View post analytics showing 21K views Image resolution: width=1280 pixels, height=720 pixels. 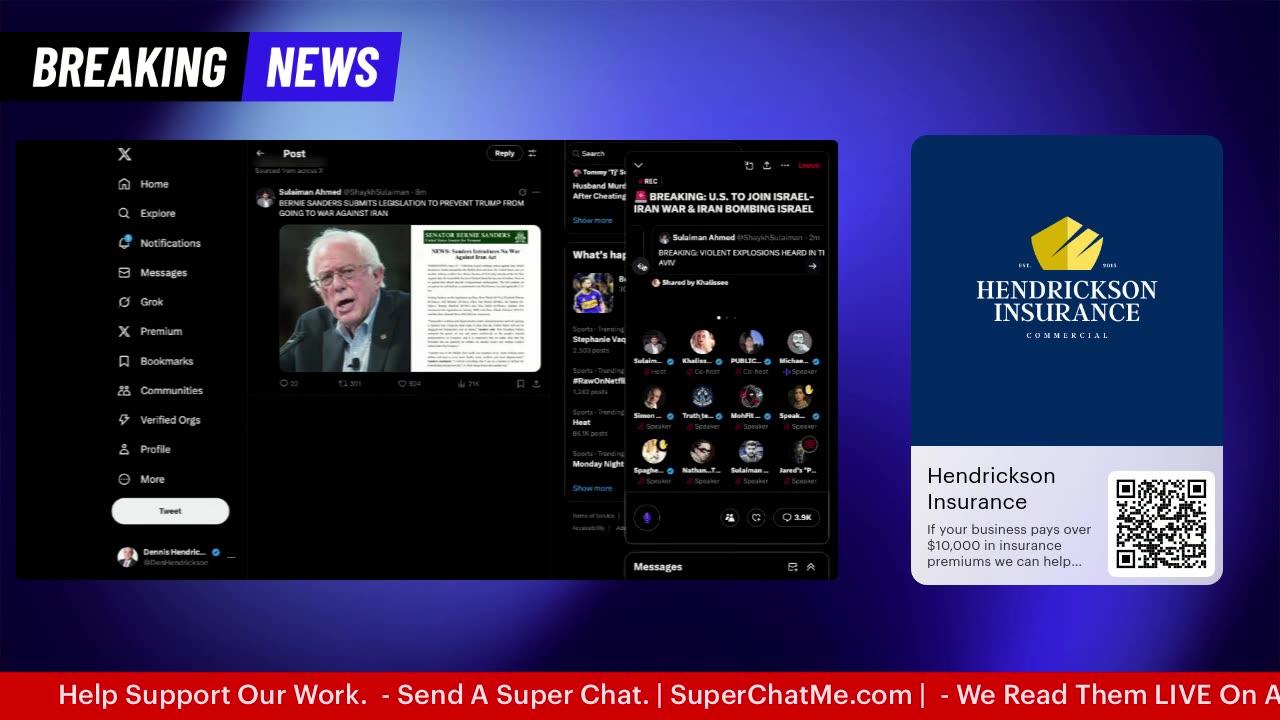tap(468, 383)
